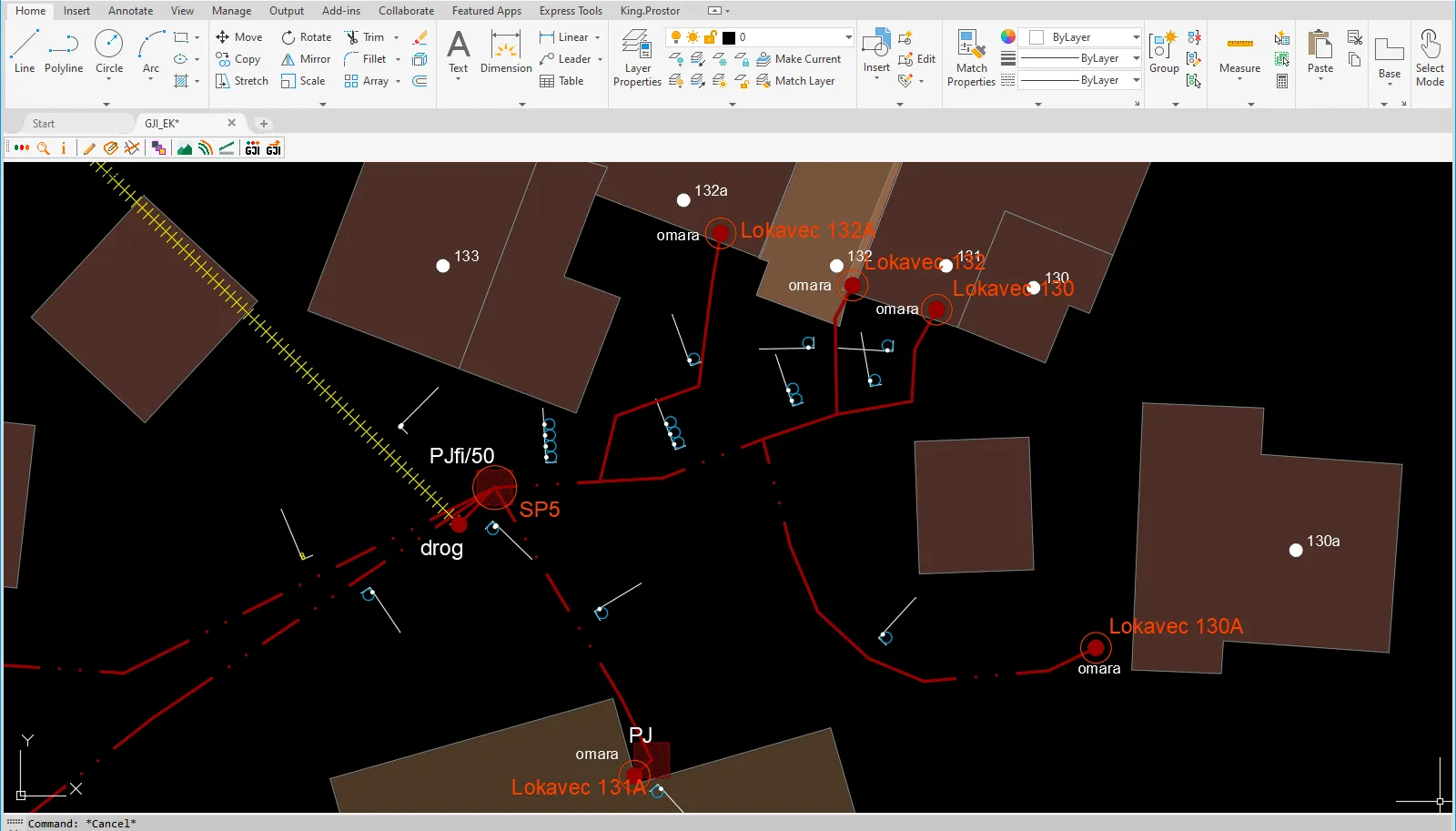Expand the layer name dropdown
1456x831 pixels.
tap(848, 37)
